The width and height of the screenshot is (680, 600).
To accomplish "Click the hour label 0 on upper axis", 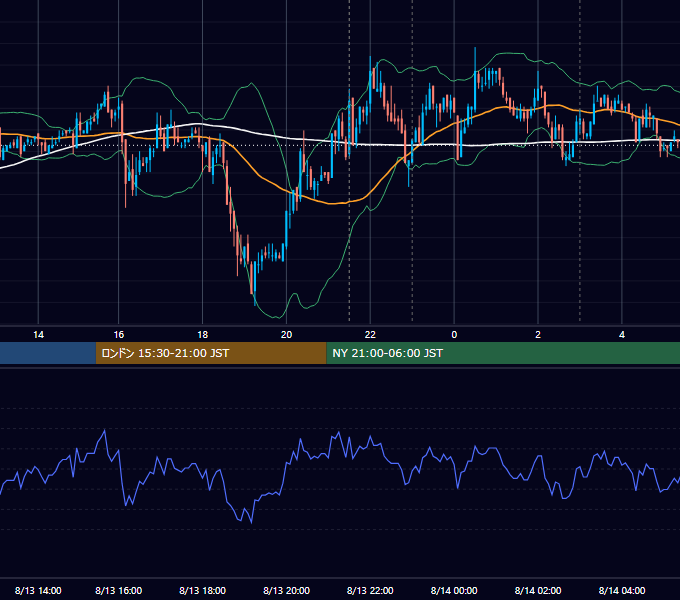I will pos(454,335).
